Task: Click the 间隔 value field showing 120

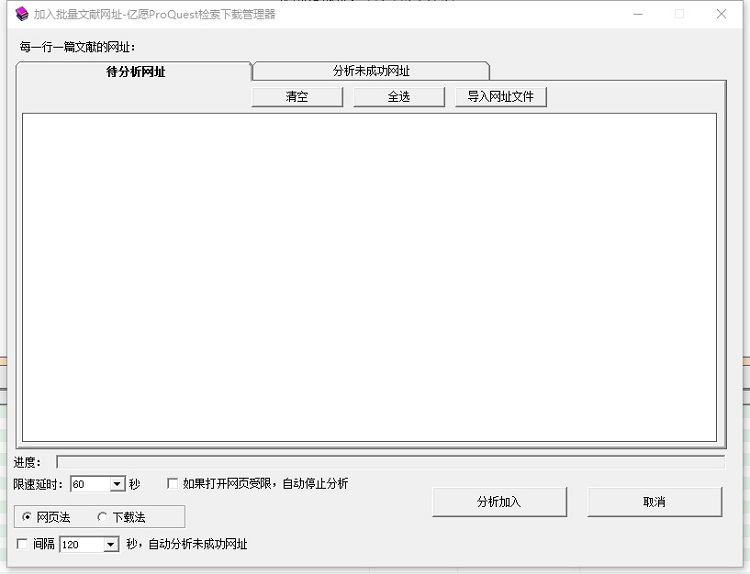Action: 81,545
